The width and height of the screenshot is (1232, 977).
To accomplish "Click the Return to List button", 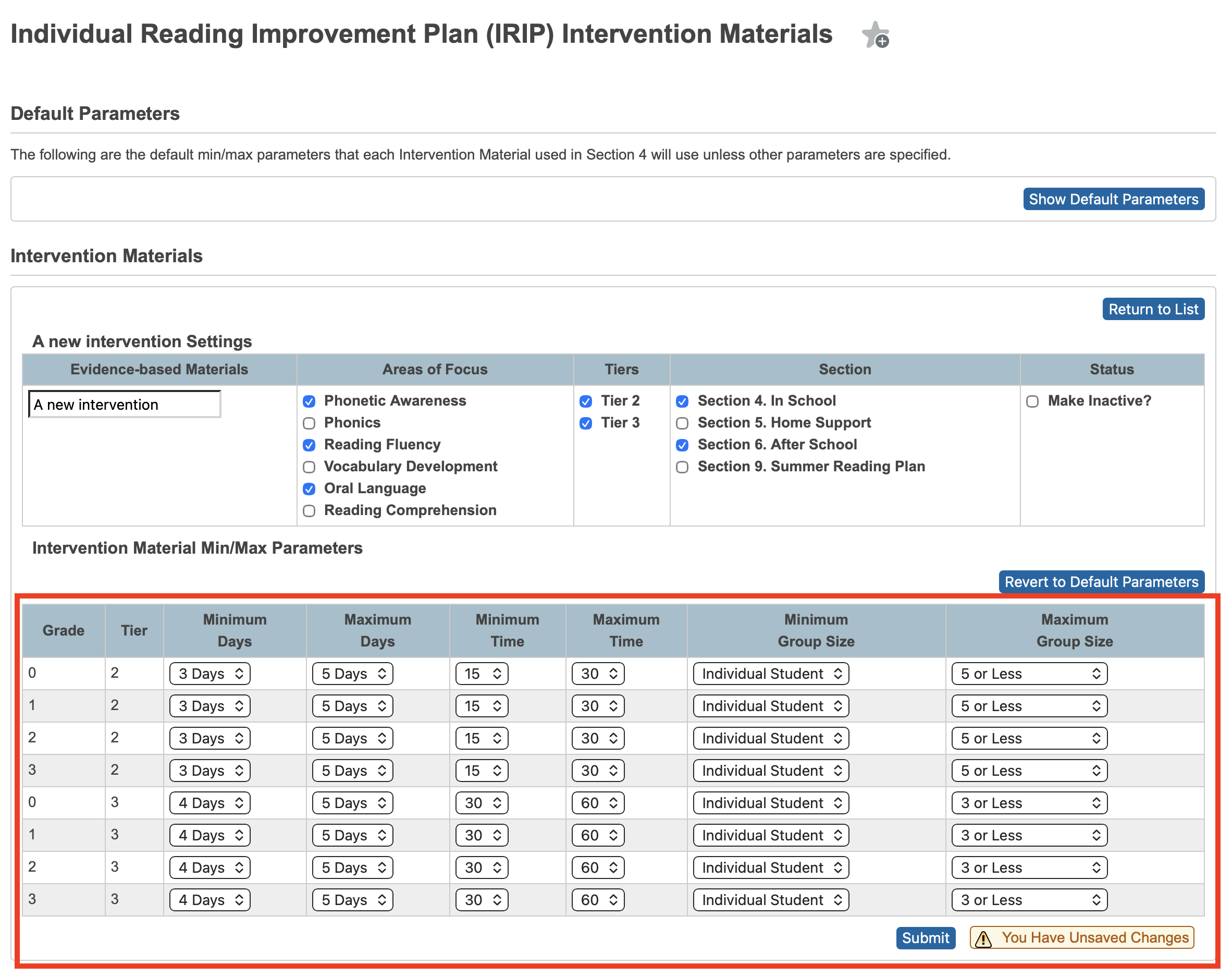I will point(1153,309).
